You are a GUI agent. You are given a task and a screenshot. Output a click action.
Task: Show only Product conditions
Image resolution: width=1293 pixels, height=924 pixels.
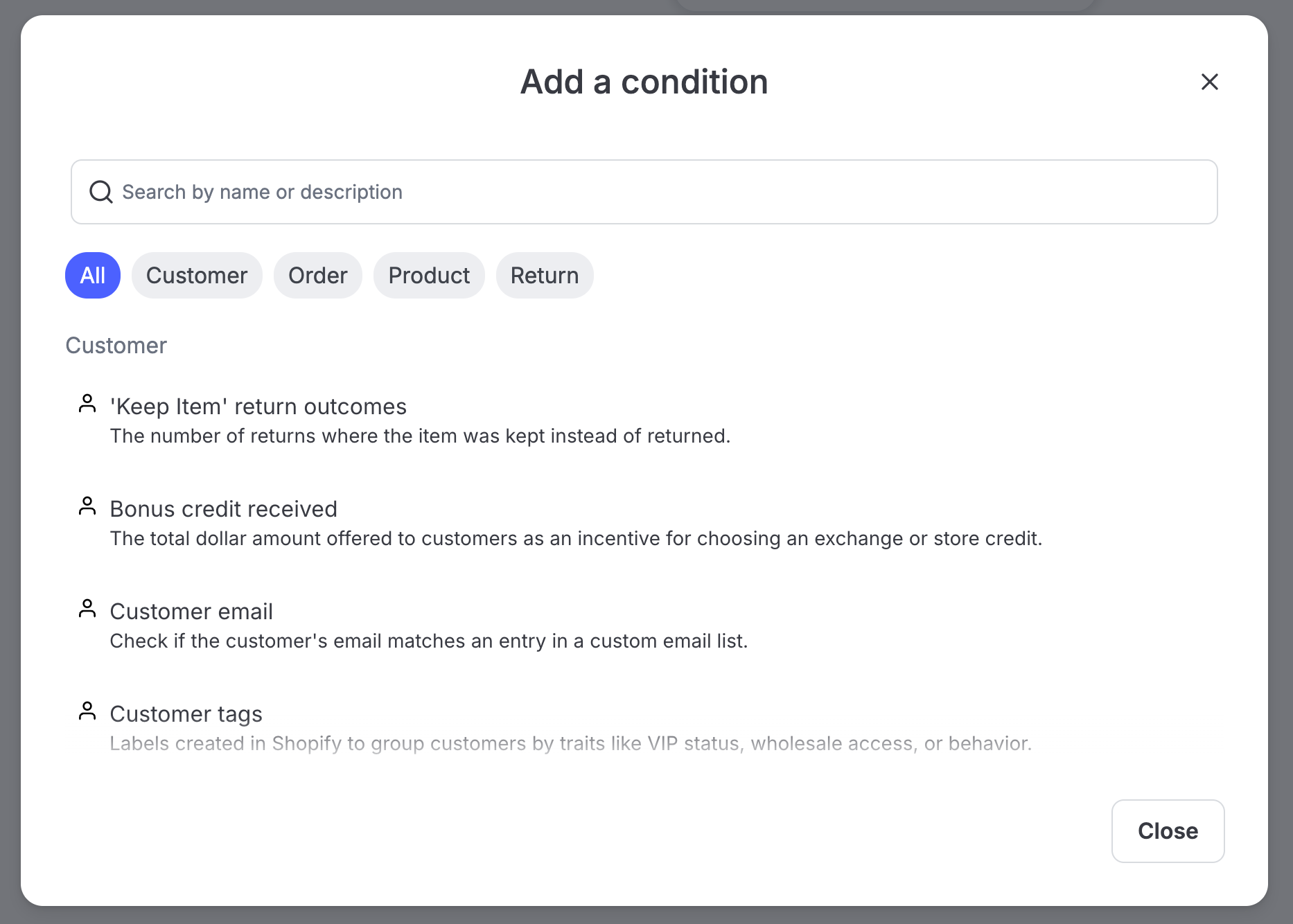pyautogui.click(x=429, y=276)
